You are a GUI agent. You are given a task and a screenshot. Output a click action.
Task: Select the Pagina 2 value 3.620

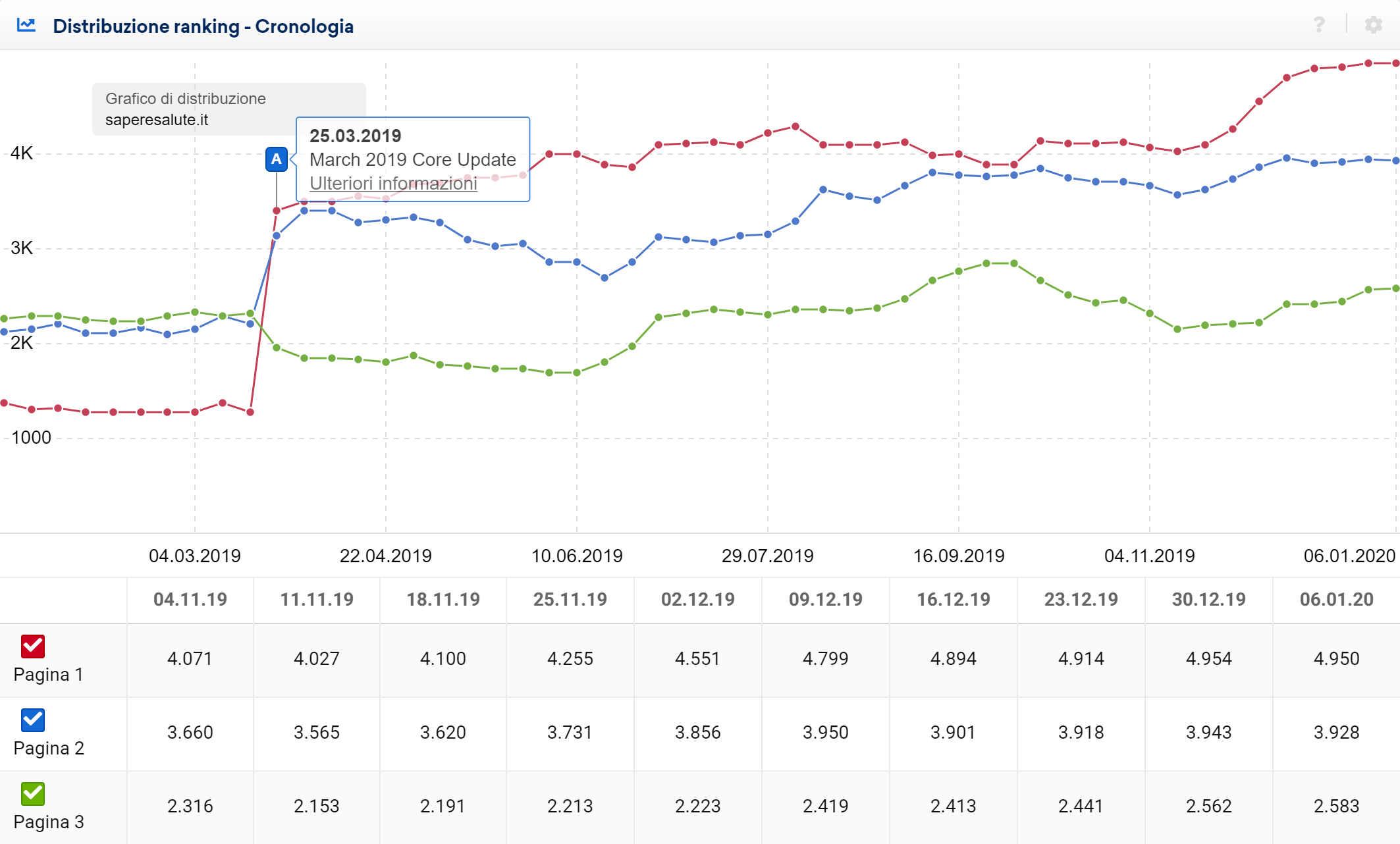coord(443,733)
